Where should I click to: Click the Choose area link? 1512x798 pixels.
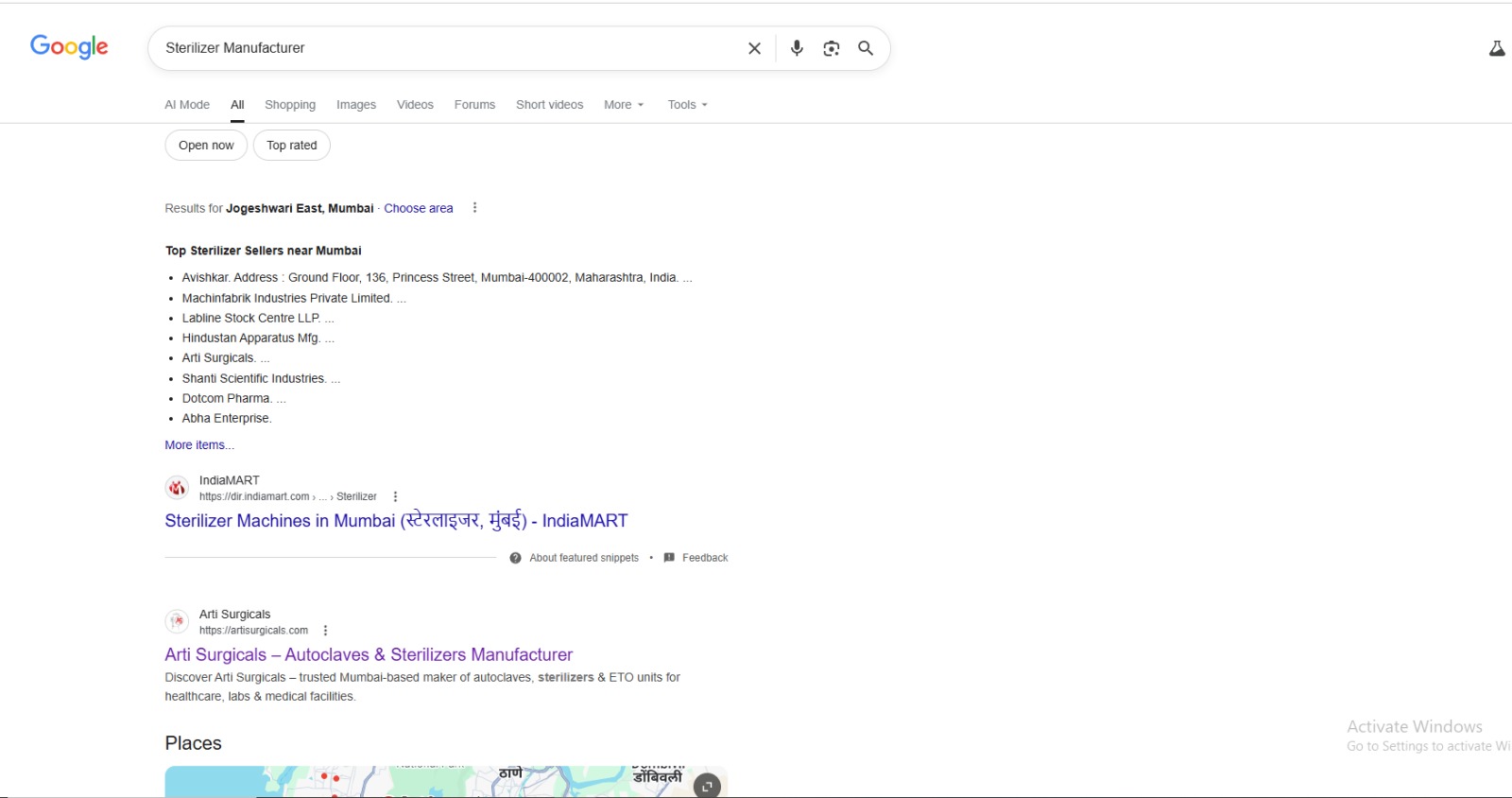pos(419,208)
